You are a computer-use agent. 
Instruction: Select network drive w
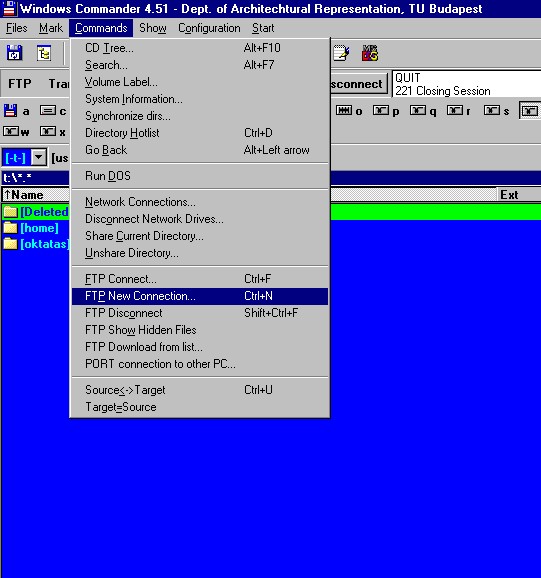(17, 132)
